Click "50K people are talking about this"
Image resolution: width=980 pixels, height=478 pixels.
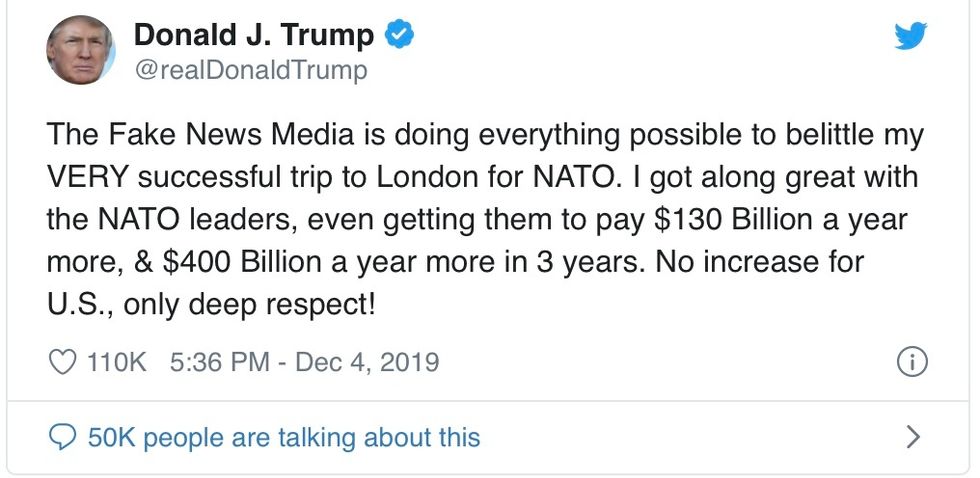point(284,437)
